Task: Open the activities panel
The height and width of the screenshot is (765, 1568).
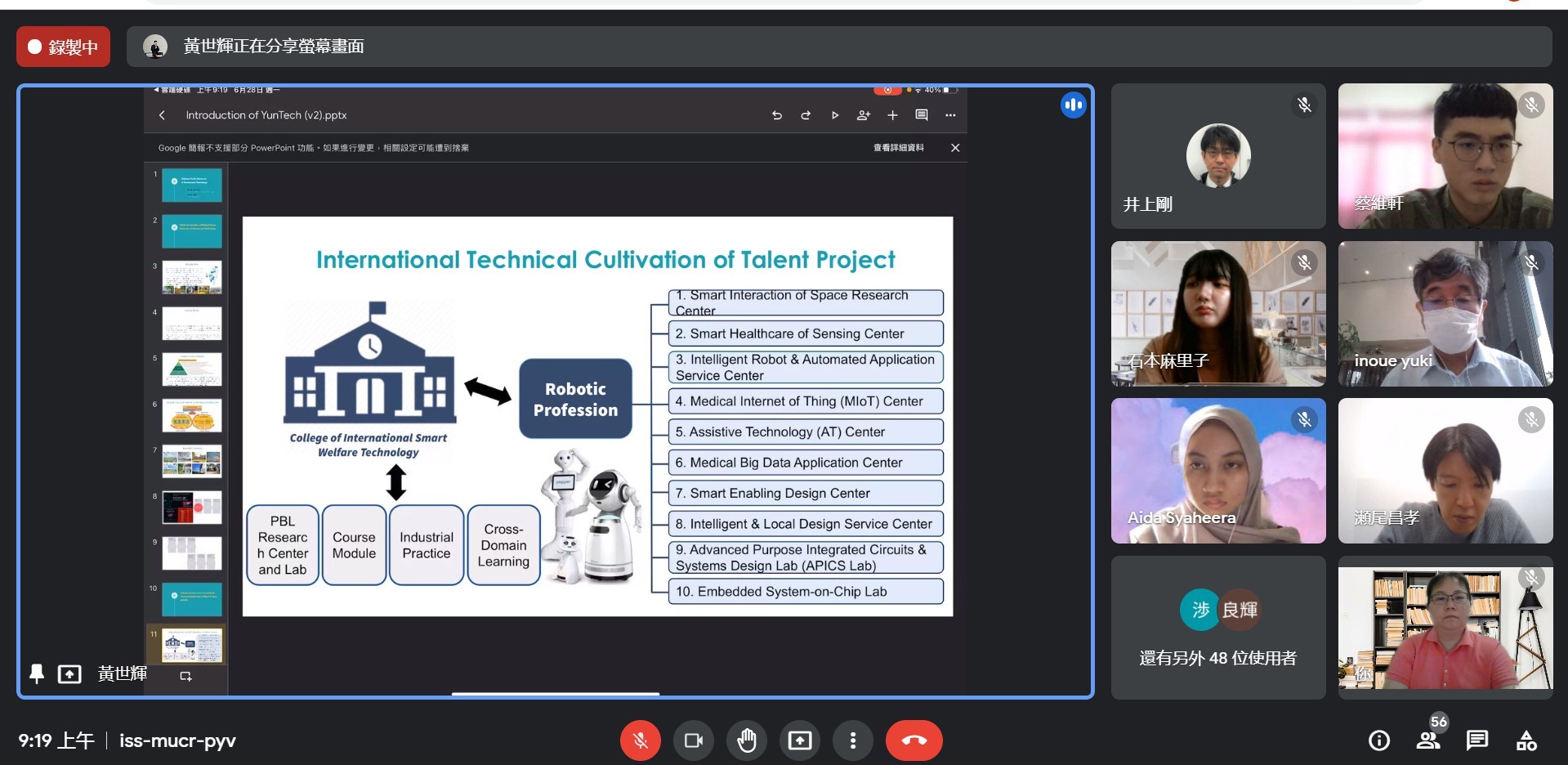Action: click(x=1526, y=740)
